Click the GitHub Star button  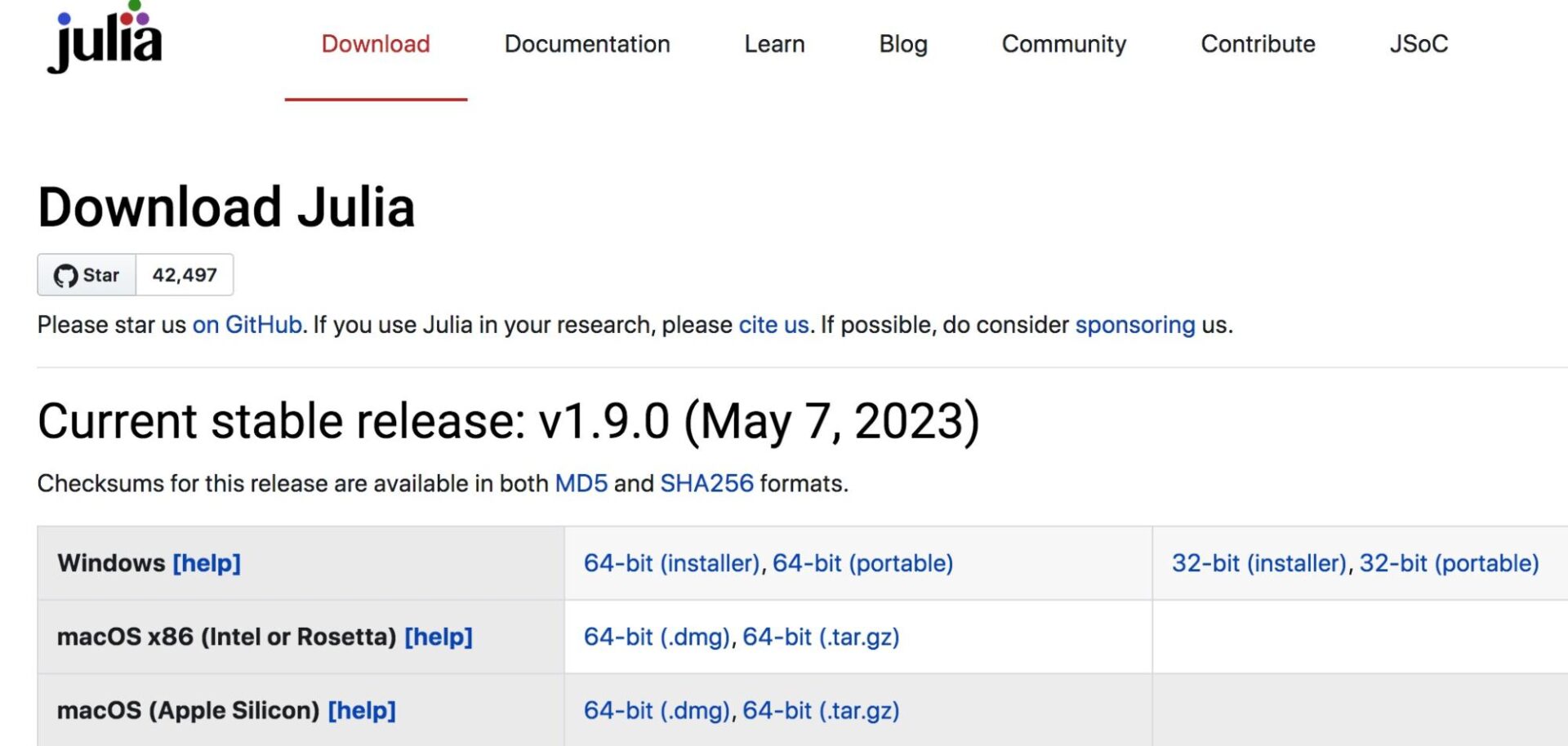pos(87,275)
